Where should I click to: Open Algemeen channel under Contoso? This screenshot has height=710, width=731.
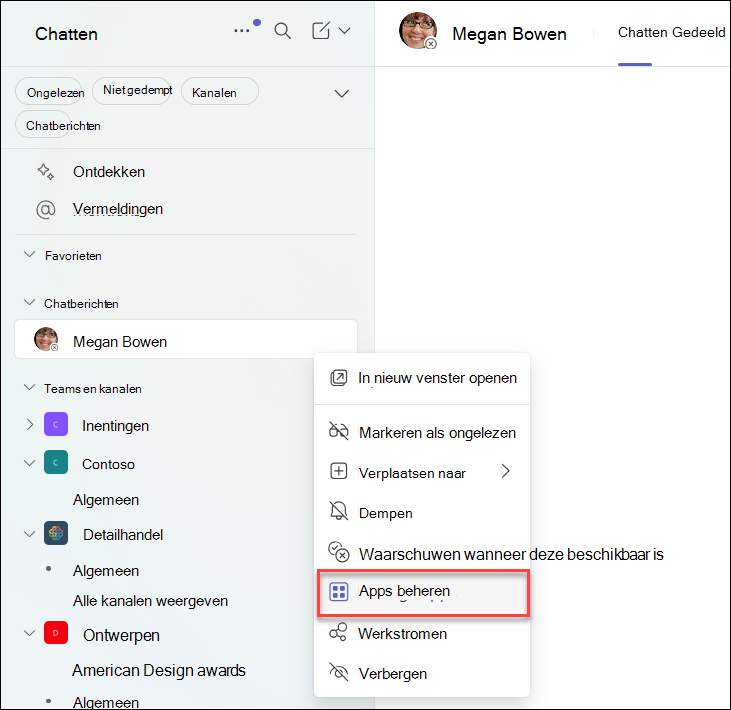coord(106,500)
